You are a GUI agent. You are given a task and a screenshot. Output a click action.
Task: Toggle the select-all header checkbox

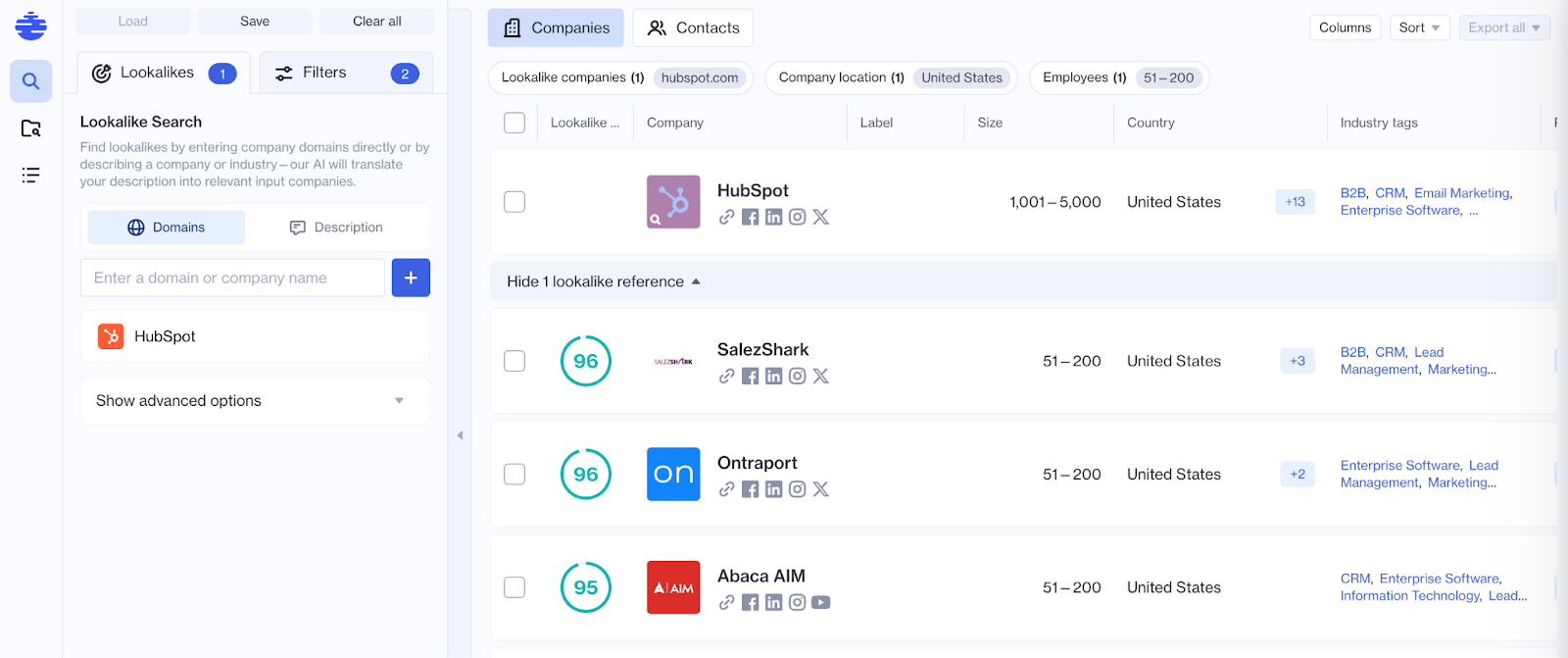[514, 123]
